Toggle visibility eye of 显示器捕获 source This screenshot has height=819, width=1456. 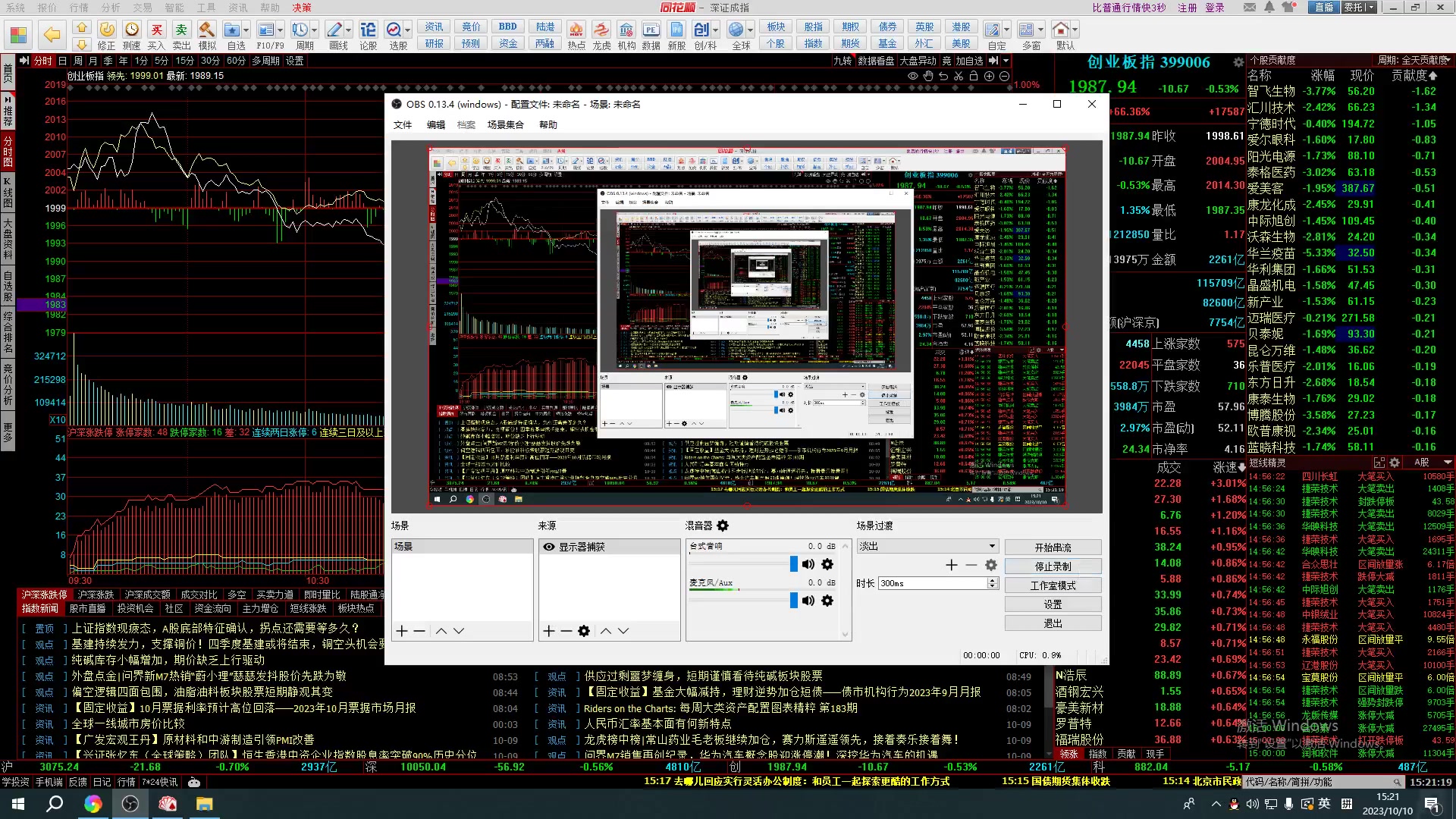pyautogui.click(x=548, y=547)
